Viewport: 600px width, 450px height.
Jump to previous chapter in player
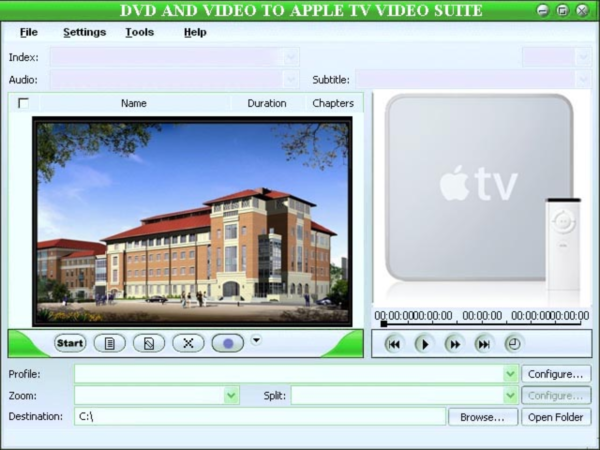[x=393, y=344]
